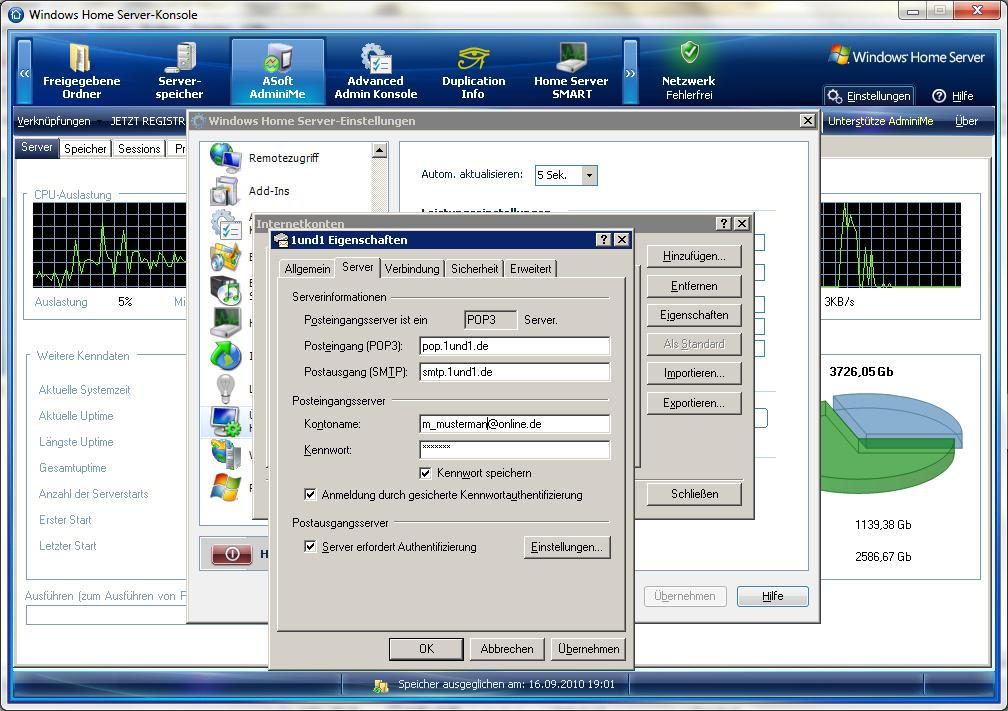Image resolution: width=1008 pixels, height=711 pixels.
Task: Click the total capacity value 3726,05 Gb
Action: click(x=861, y=372)
